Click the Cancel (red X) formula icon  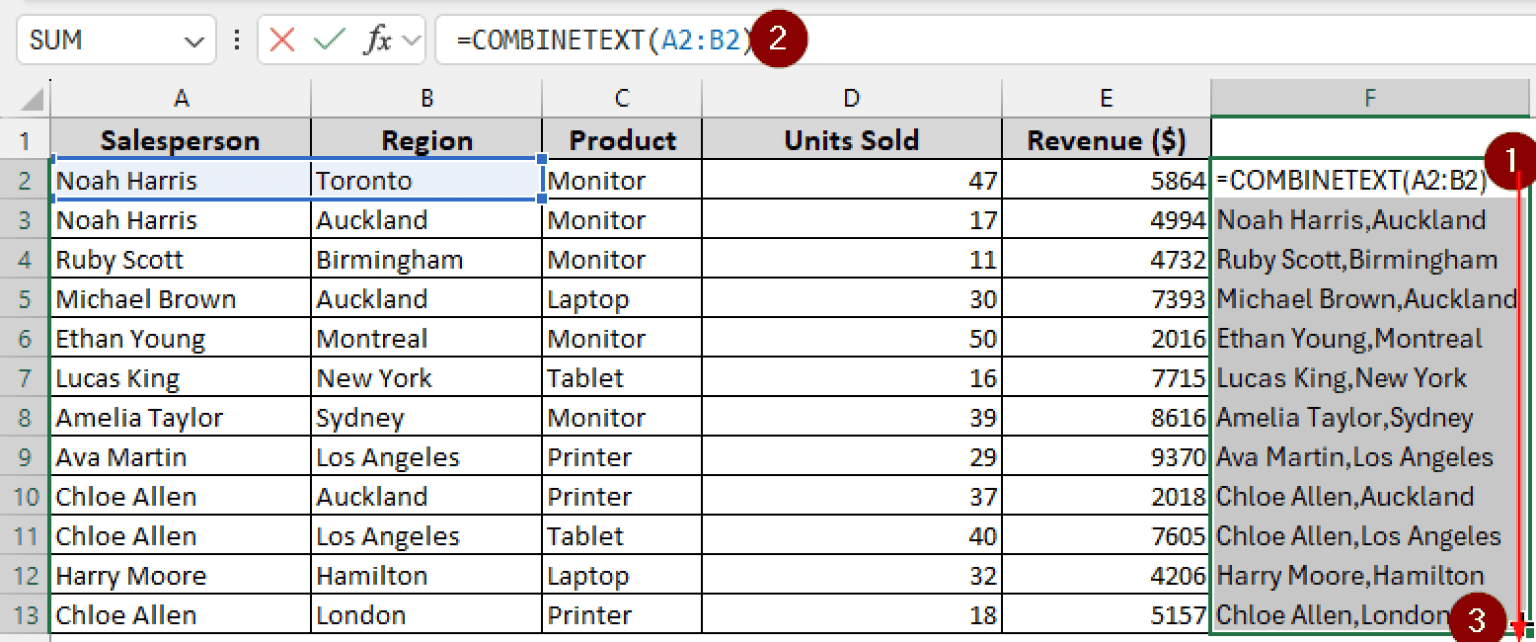(283, 39)
